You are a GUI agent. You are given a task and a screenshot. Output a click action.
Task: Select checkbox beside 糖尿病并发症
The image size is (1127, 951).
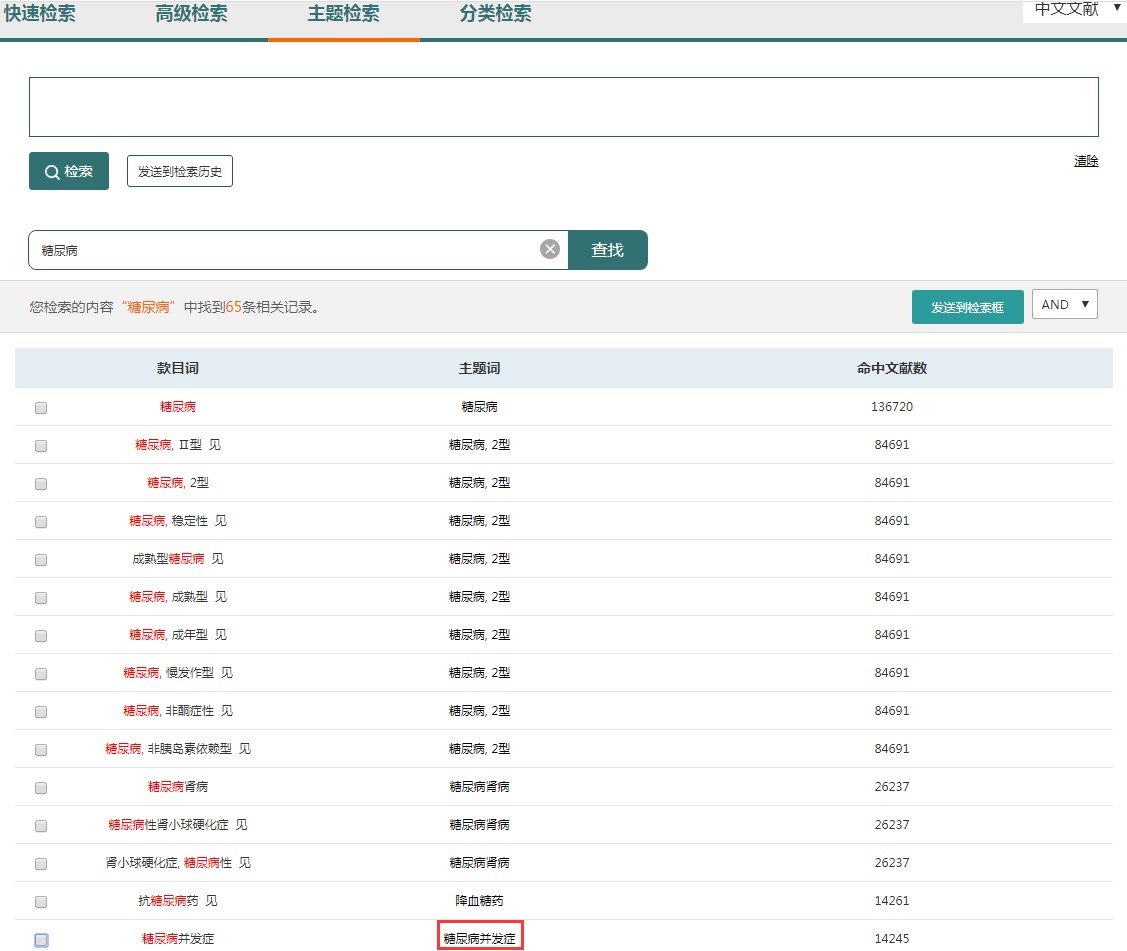[41, 940]
